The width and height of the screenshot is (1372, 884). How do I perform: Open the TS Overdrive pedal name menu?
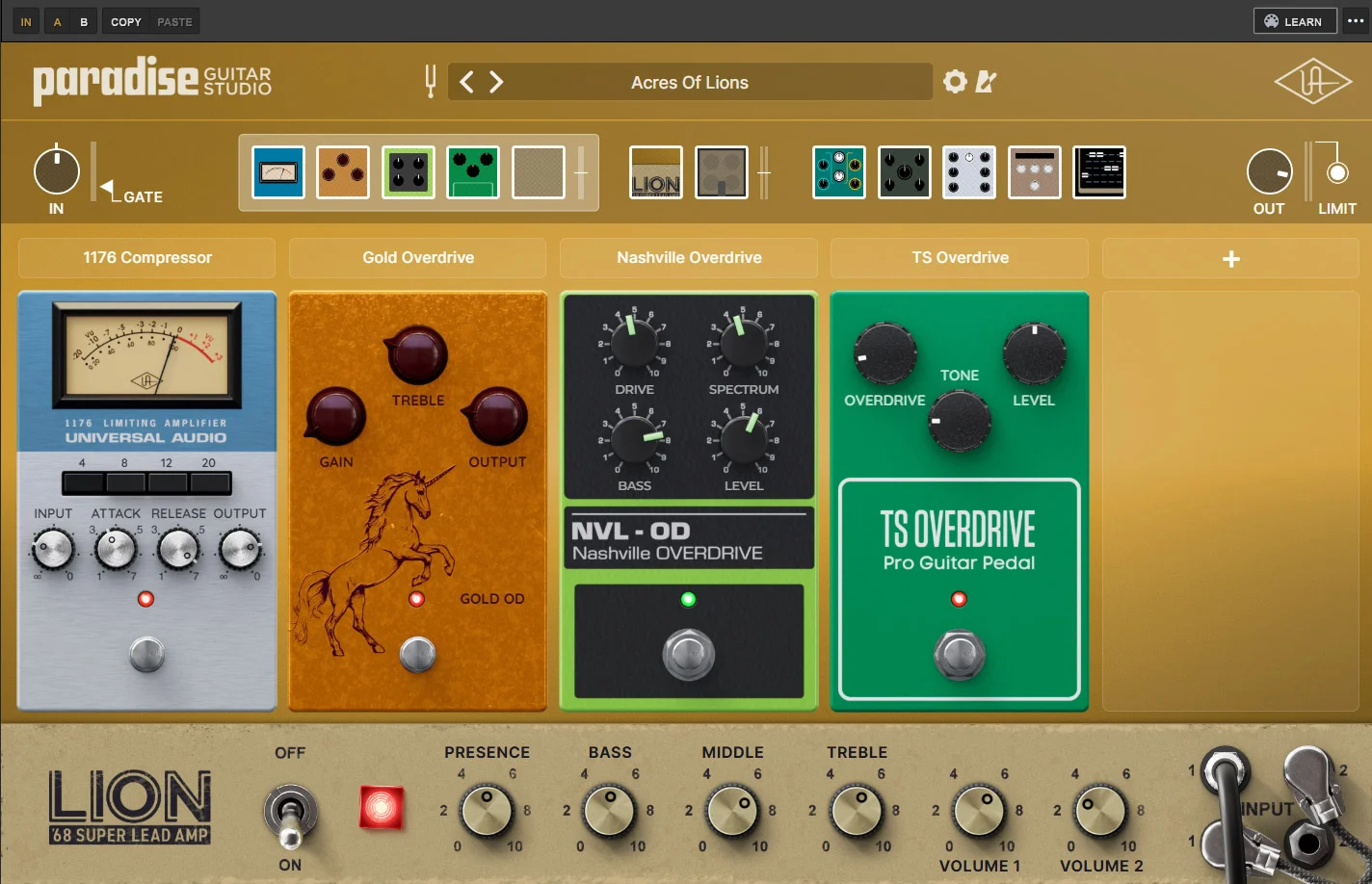click(960, 257)
